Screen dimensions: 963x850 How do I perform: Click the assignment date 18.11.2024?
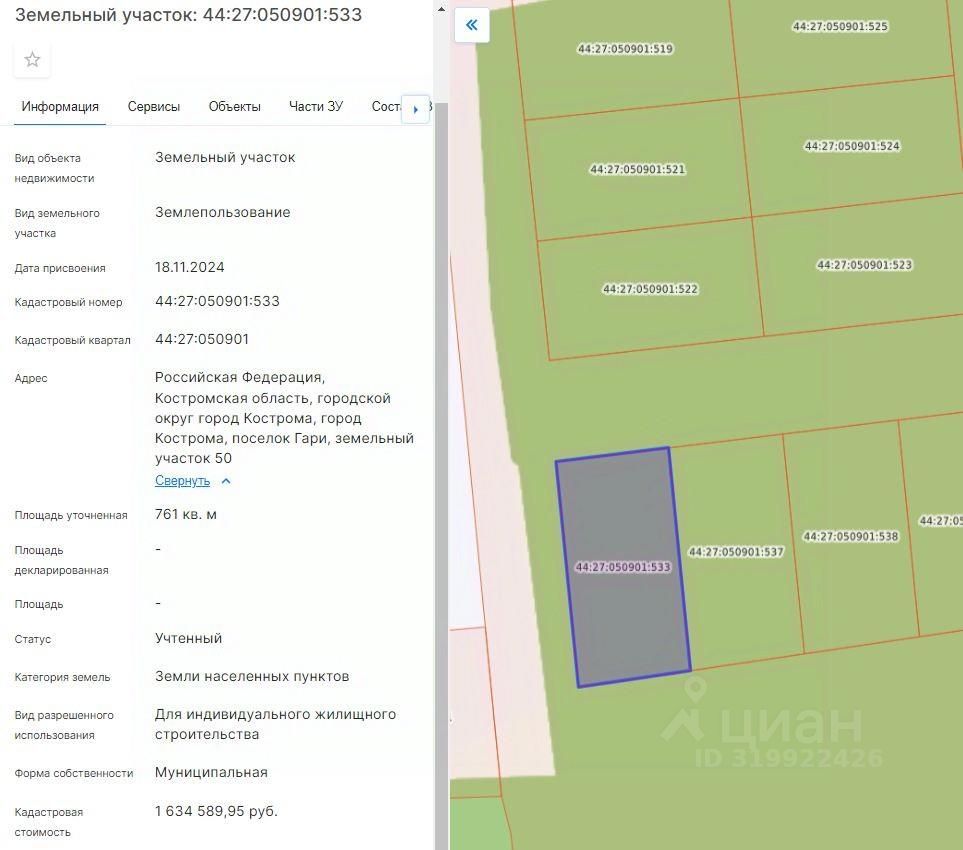coord(189,267)
